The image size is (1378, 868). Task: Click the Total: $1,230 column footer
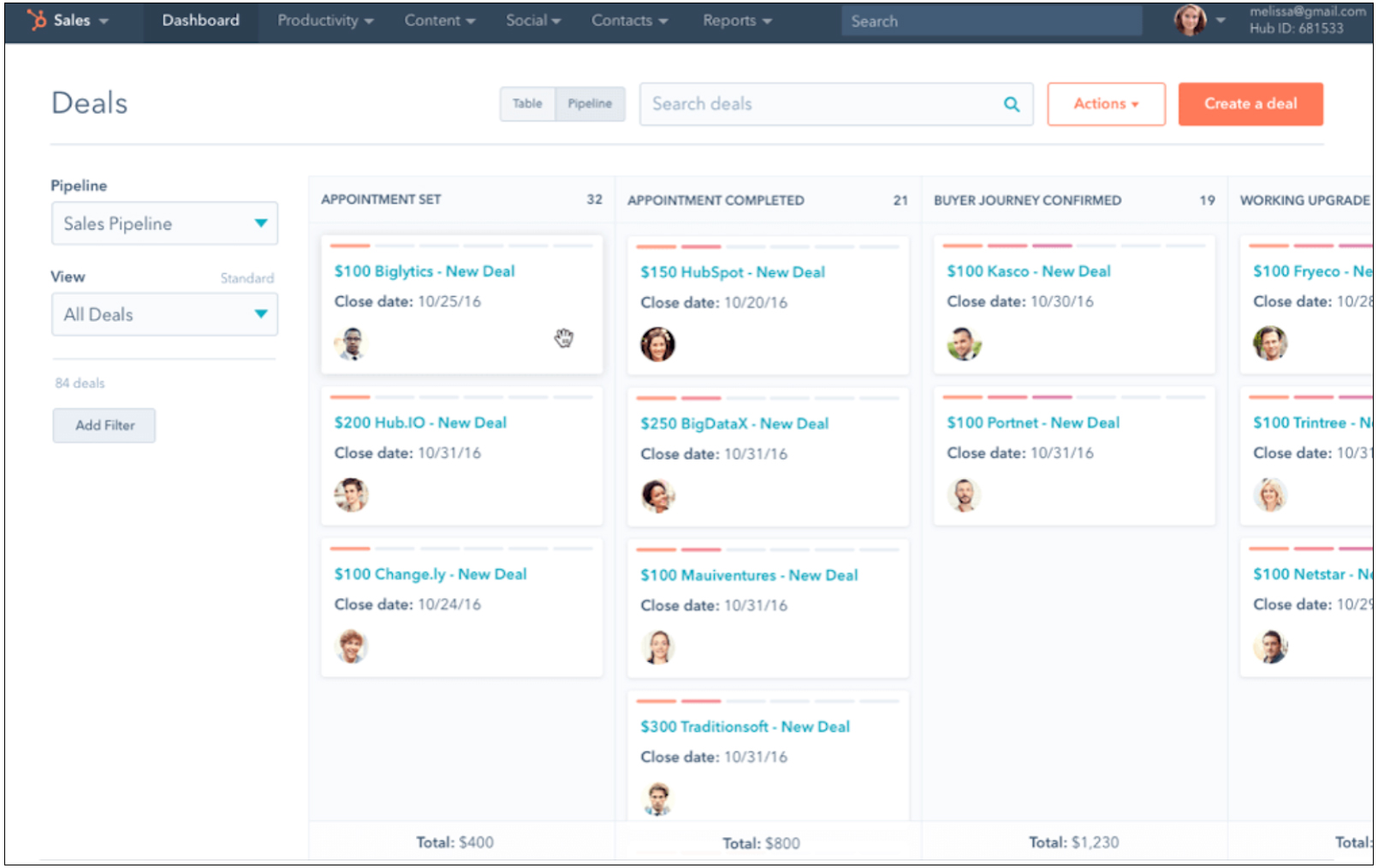(1074, 842)
